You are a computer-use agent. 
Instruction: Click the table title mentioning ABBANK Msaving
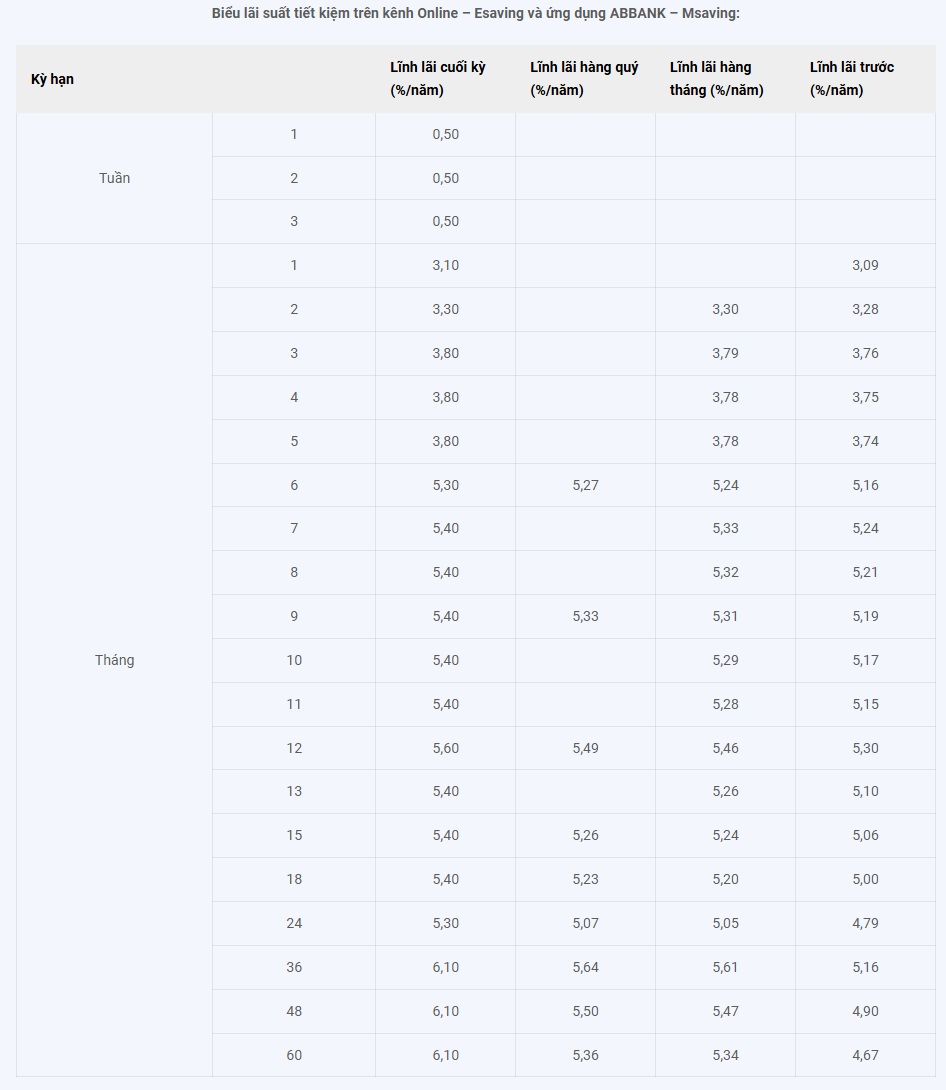click(475, 13)
